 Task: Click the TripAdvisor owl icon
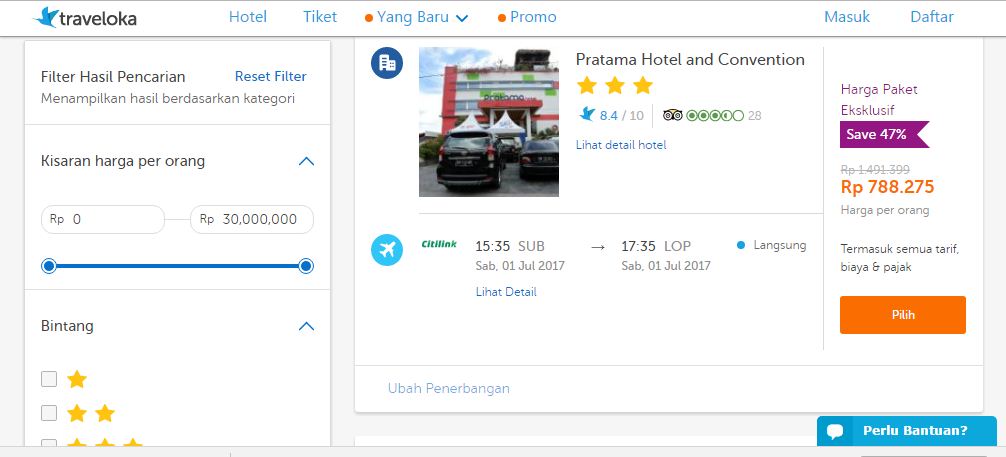click(x=672, y=116)
